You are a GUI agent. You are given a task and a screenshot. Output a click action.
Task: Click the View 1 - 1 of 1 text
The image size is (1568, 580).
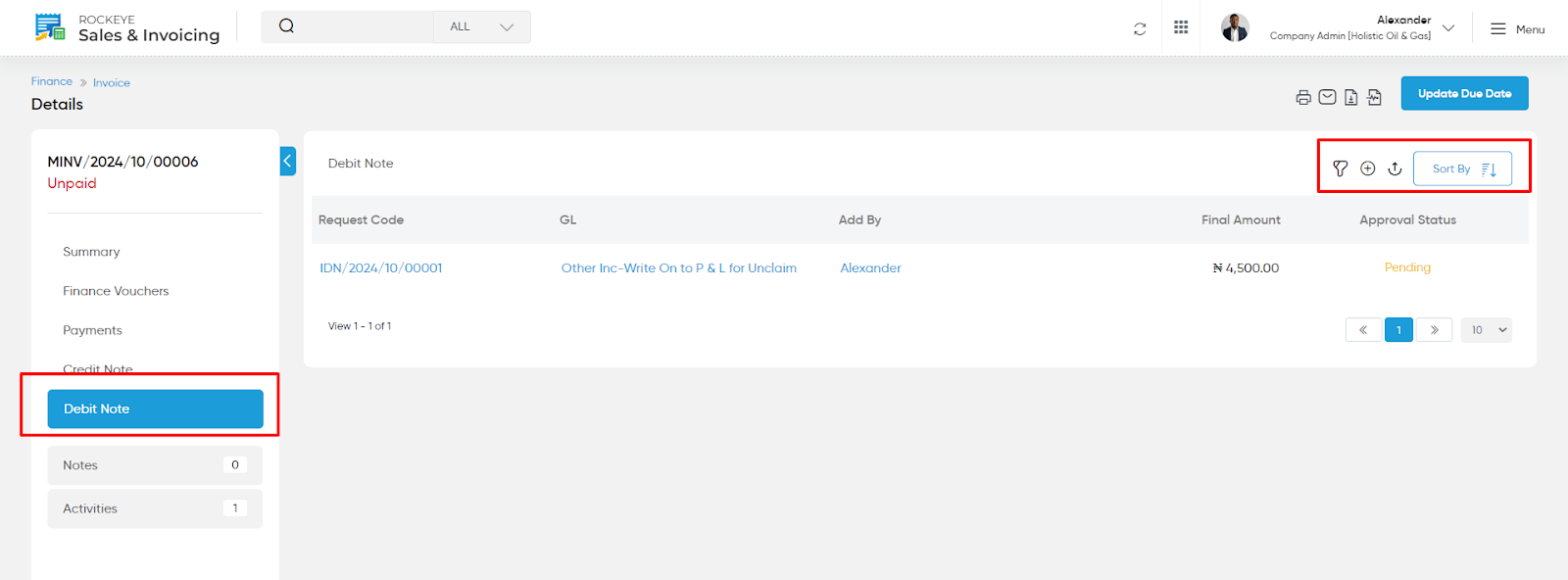click(x=360, y=326)
